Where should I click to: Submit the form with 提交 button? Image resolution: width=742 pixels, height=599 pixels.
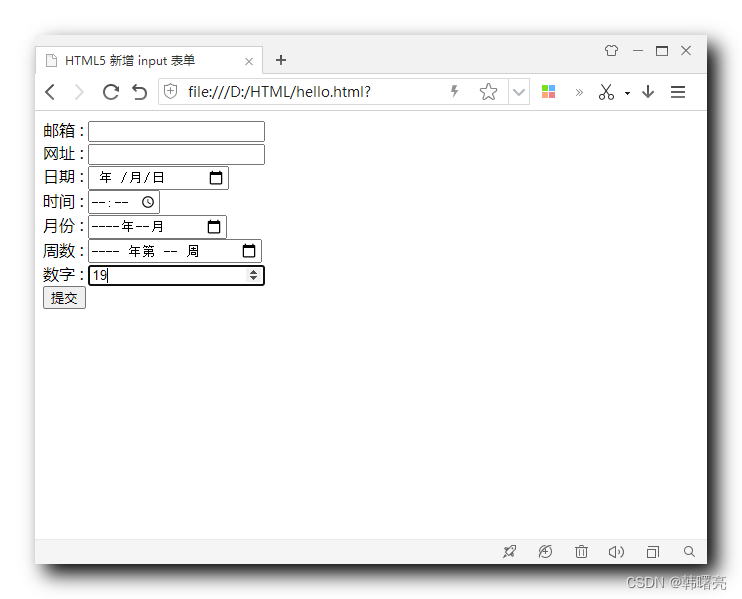[x=64, y=298]
